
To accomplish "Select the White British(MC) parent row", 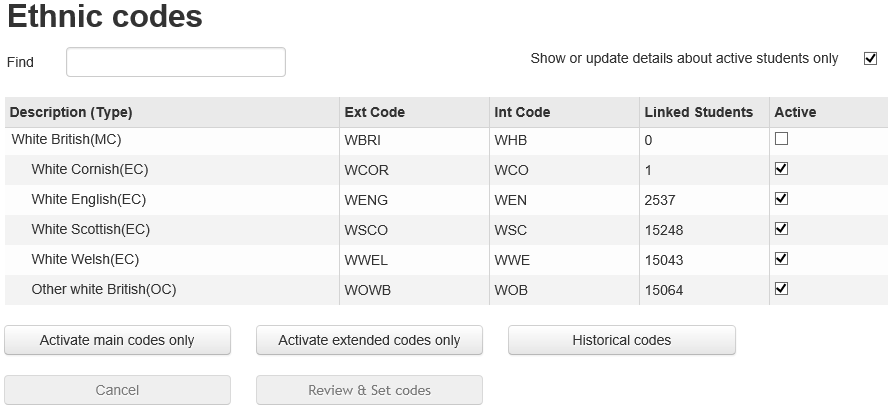I will [x=66, y=140].
